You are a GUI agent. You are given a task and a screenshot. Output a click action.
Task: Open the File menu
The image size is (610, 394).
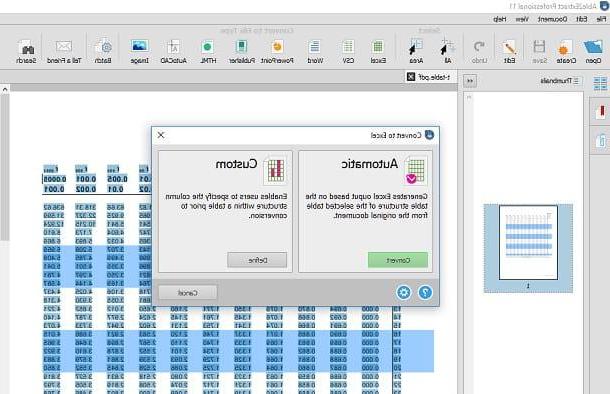pos(601,19)
